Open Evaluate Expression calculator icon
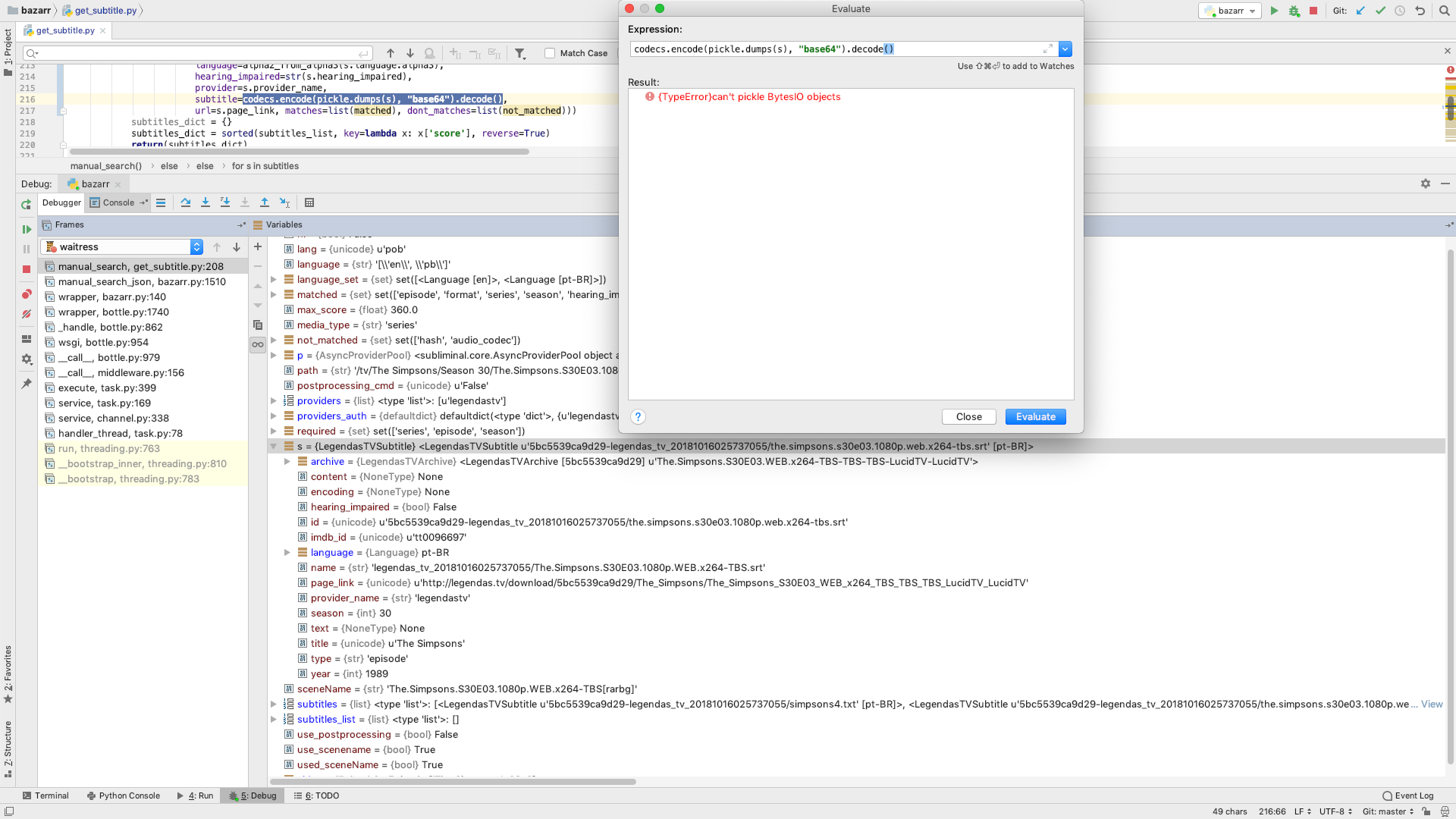The height and width of the screenshot is (819, 1456). pyautogui.click(x=309, y=202)
